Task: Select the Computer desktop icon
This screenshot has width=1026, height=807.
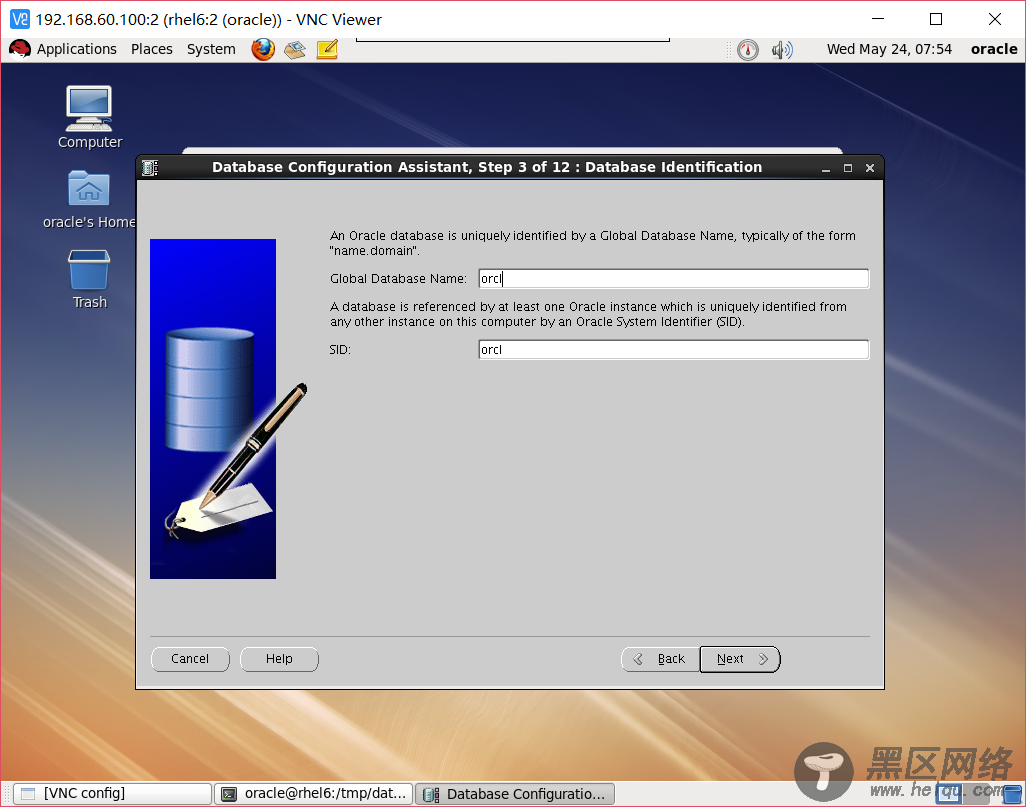Action: (x=90, y=118)
